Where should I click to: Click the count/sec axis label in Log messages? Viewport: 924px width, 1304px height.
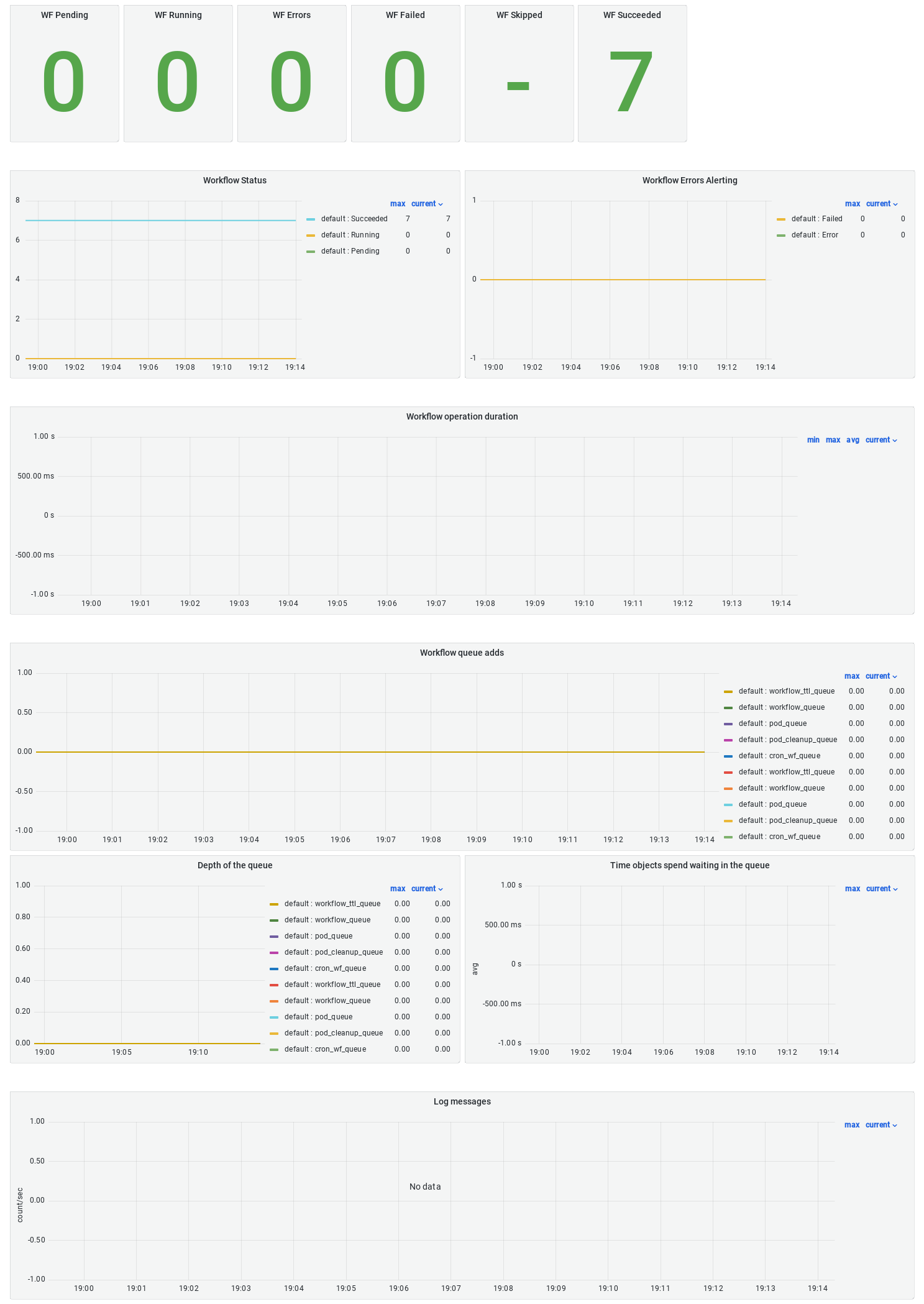(x=20, y=1205)
